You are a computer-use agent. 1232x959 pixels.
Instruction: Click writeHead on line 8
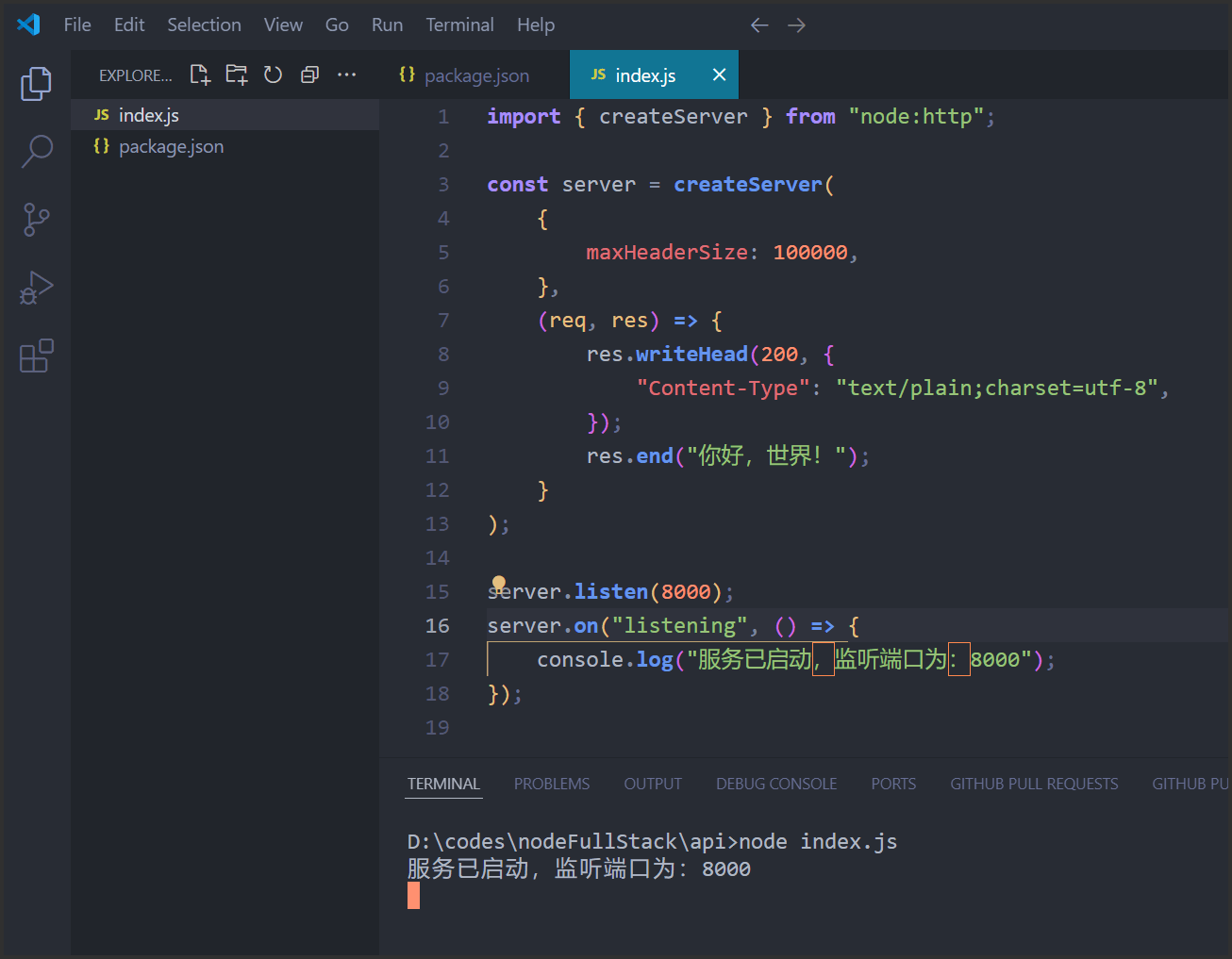click(x=691, y=354)
